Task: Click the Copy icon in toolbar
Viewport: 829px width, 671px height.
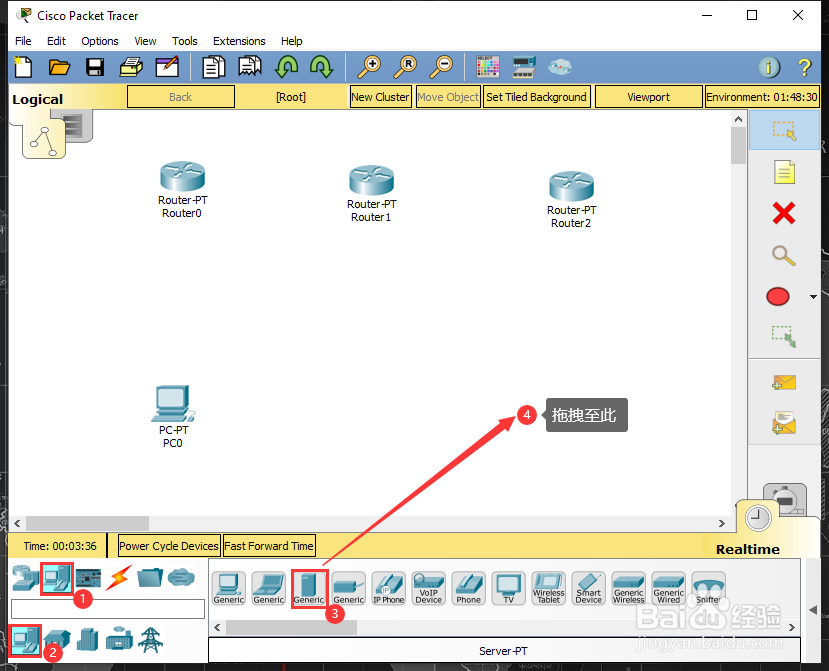Action: click(x=214, y=67)
